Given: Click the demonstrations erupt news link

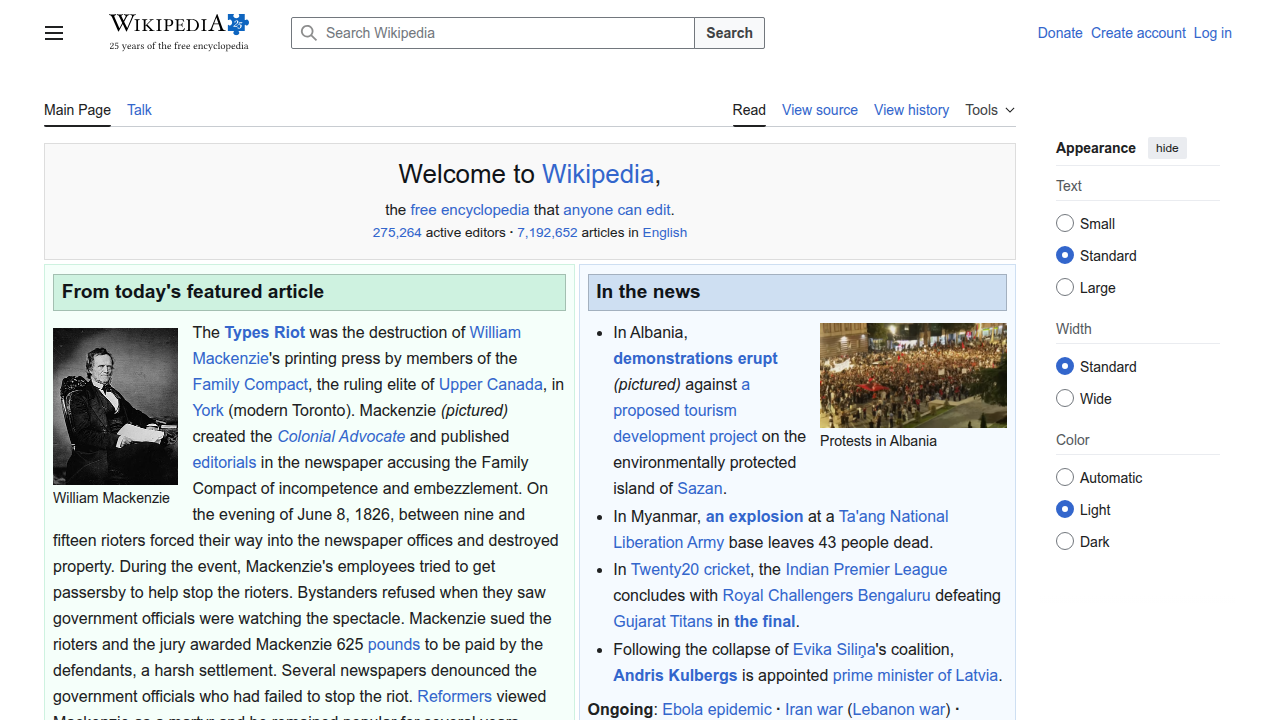Looking at the screenshot, I should [695, 358].
